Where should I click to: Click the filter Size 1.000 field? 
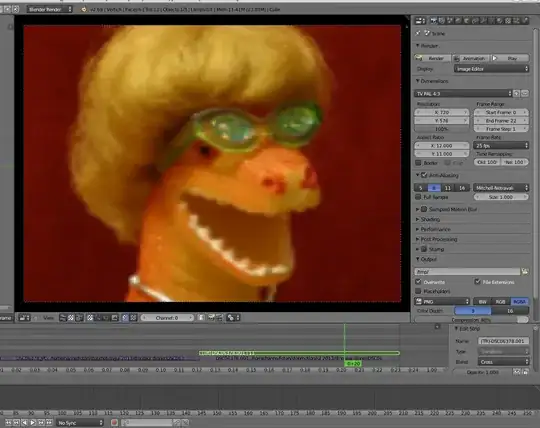tap(501, 197)
